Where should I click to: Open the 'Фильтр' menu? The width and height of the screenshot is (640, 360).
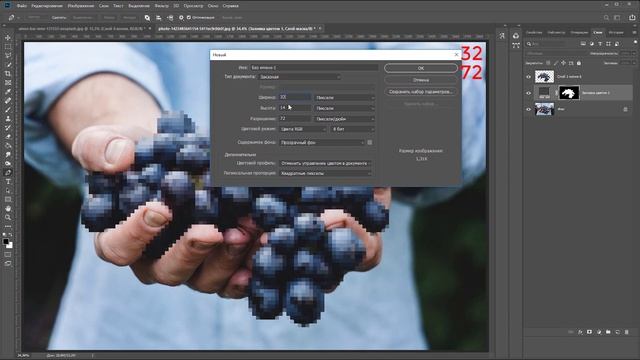162,6
